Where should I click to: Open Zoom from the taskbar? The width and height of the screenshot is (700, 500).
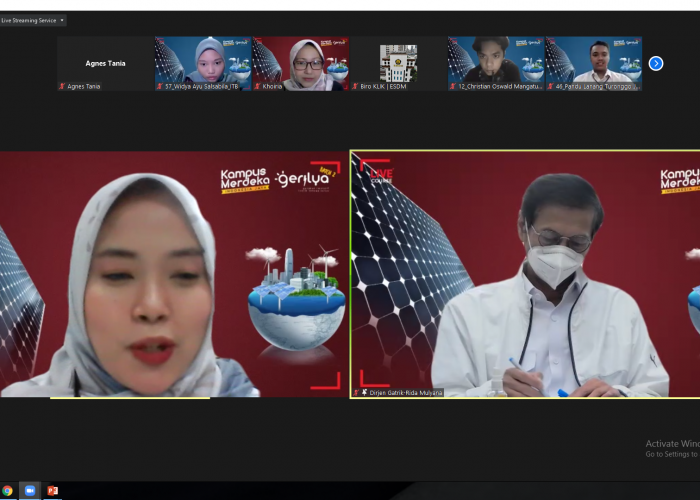[x=30, y=490]
